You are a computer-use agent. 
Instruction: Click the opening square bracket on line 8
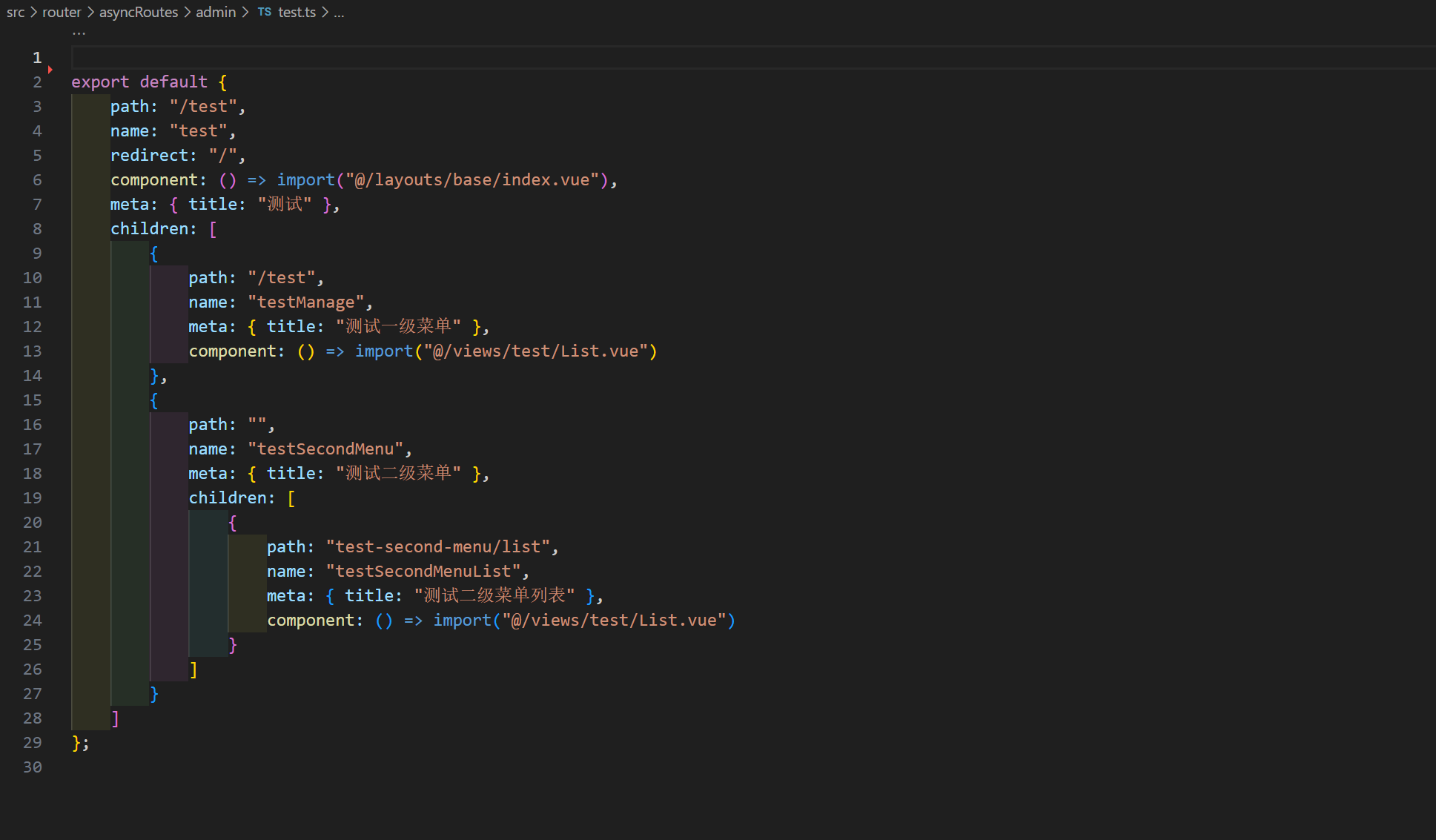(x=213, y=228)
